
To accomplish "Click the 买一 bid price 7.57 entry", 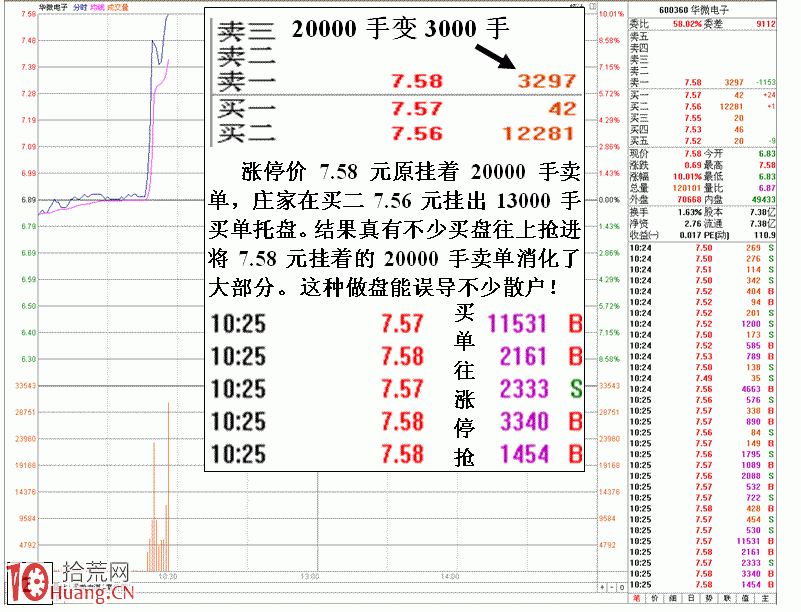I will (693, 95).
